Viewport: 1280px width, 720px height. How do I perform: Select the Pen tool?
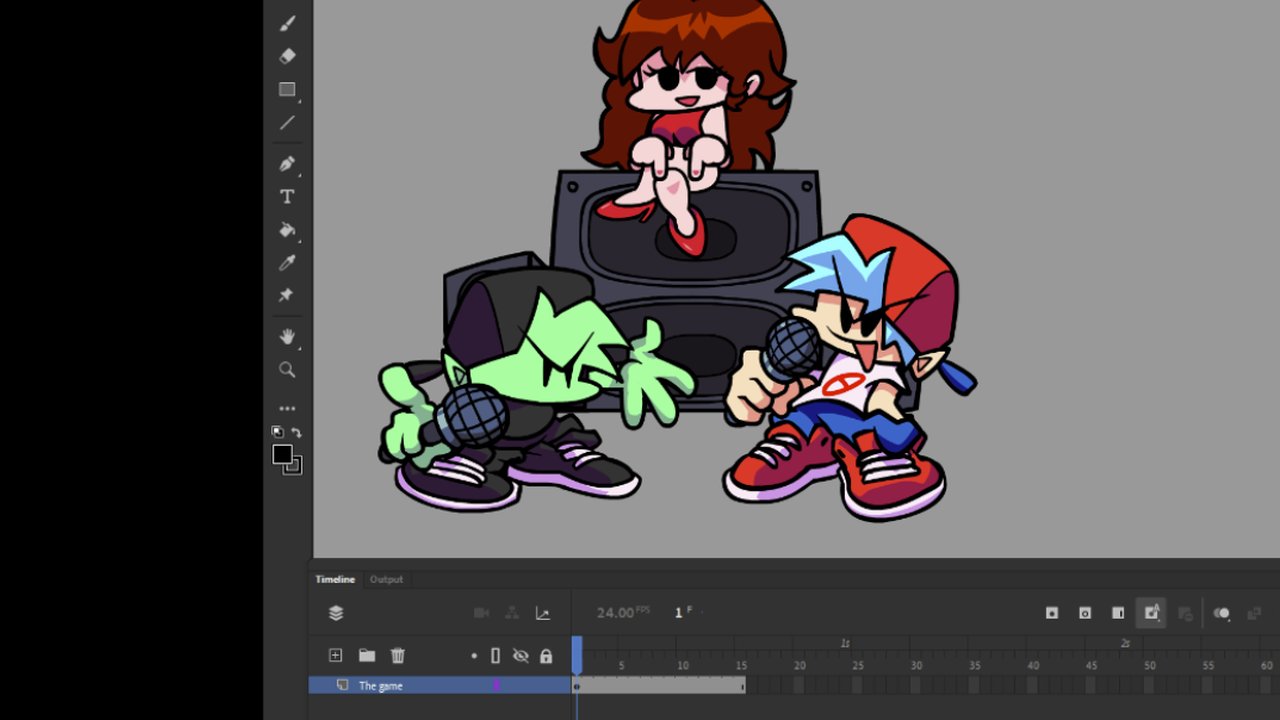pos(287,164)
